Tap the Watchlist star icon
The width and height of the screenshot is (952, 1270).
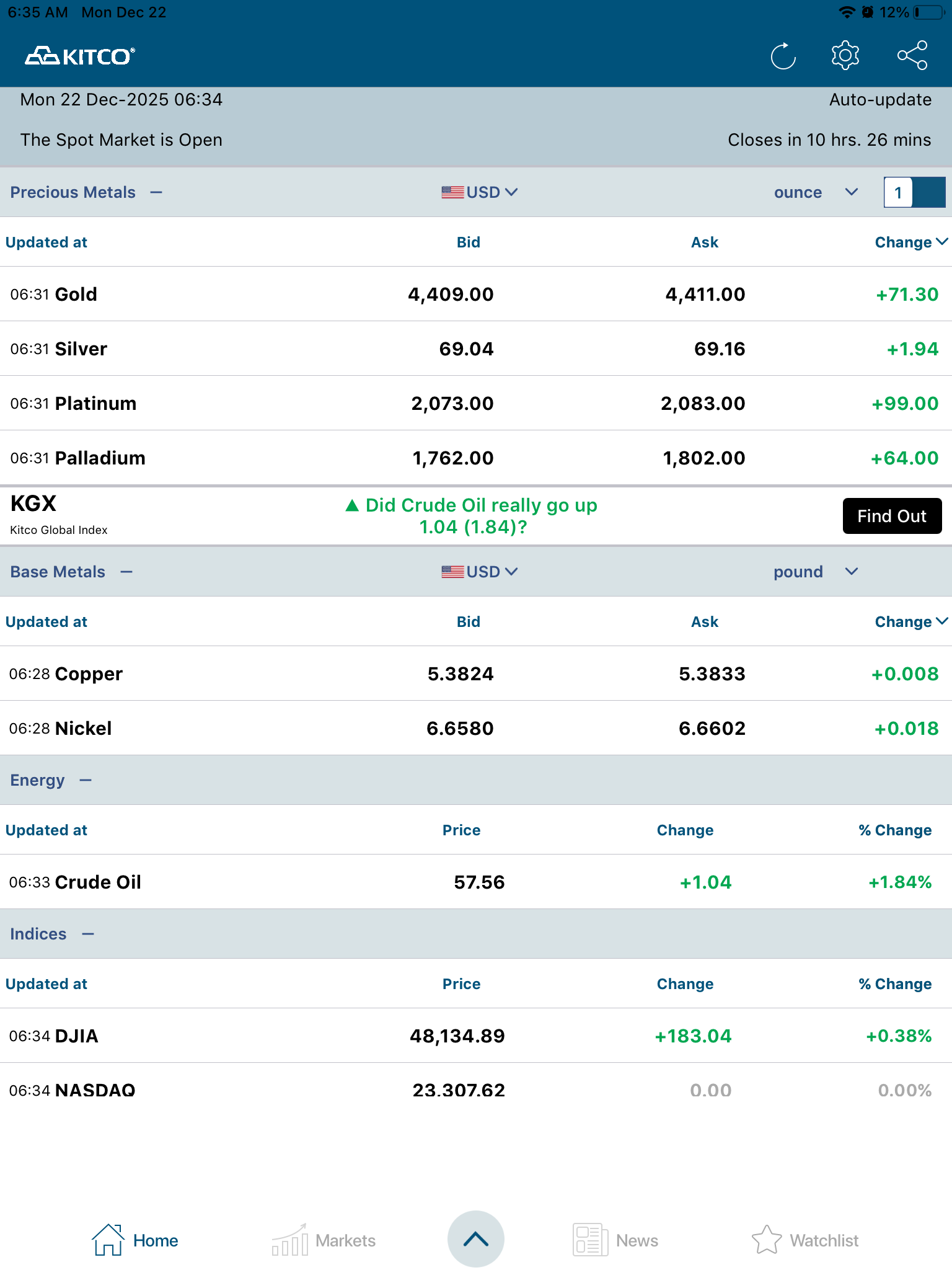[767, 1240]
